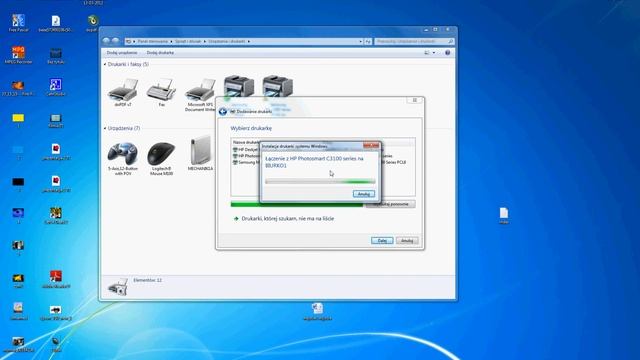Open the help icon in Explorer toolbar
The image size is (640, 360).
point(448,53)
